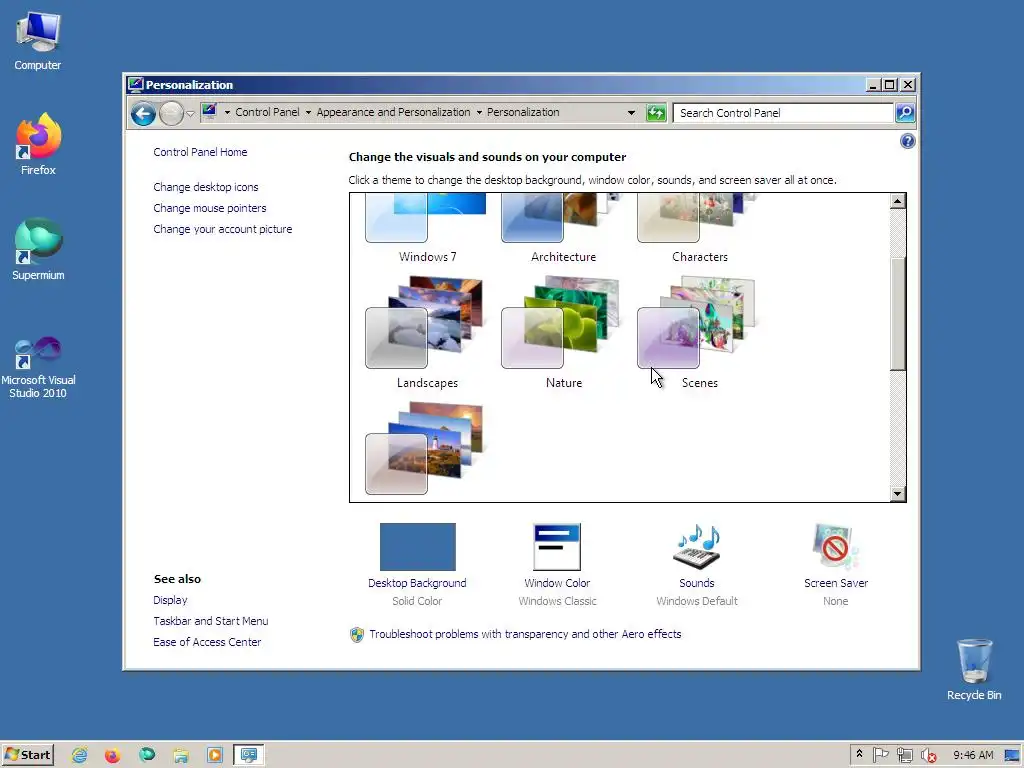
Task: Click the Show desktop button in the tray
Action: coord(1012,756)
